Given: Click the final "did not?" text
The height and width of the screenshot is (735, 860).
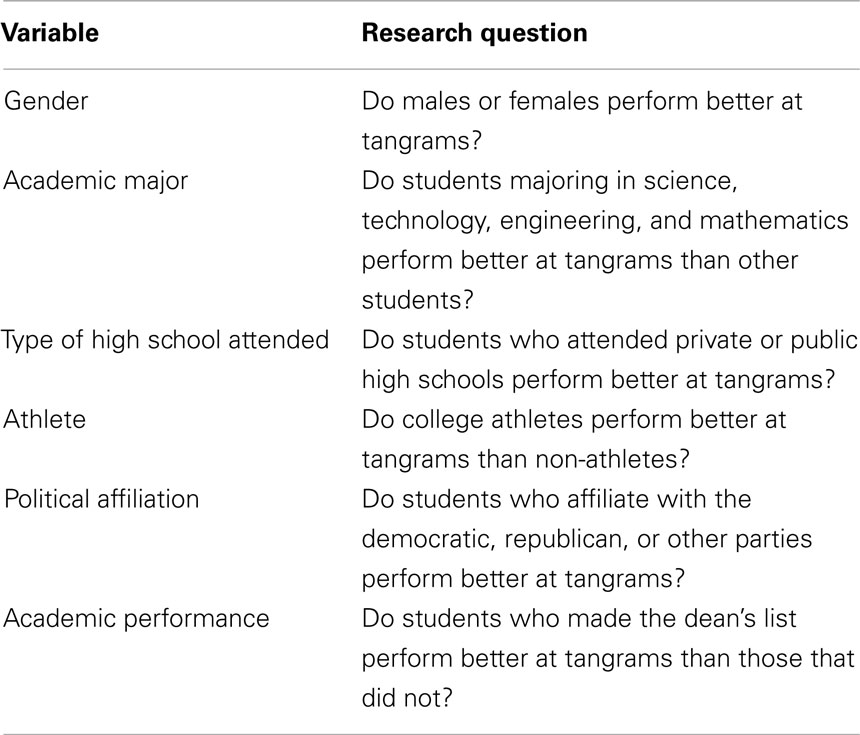Looking at the screenshot, I should point(407,699).
